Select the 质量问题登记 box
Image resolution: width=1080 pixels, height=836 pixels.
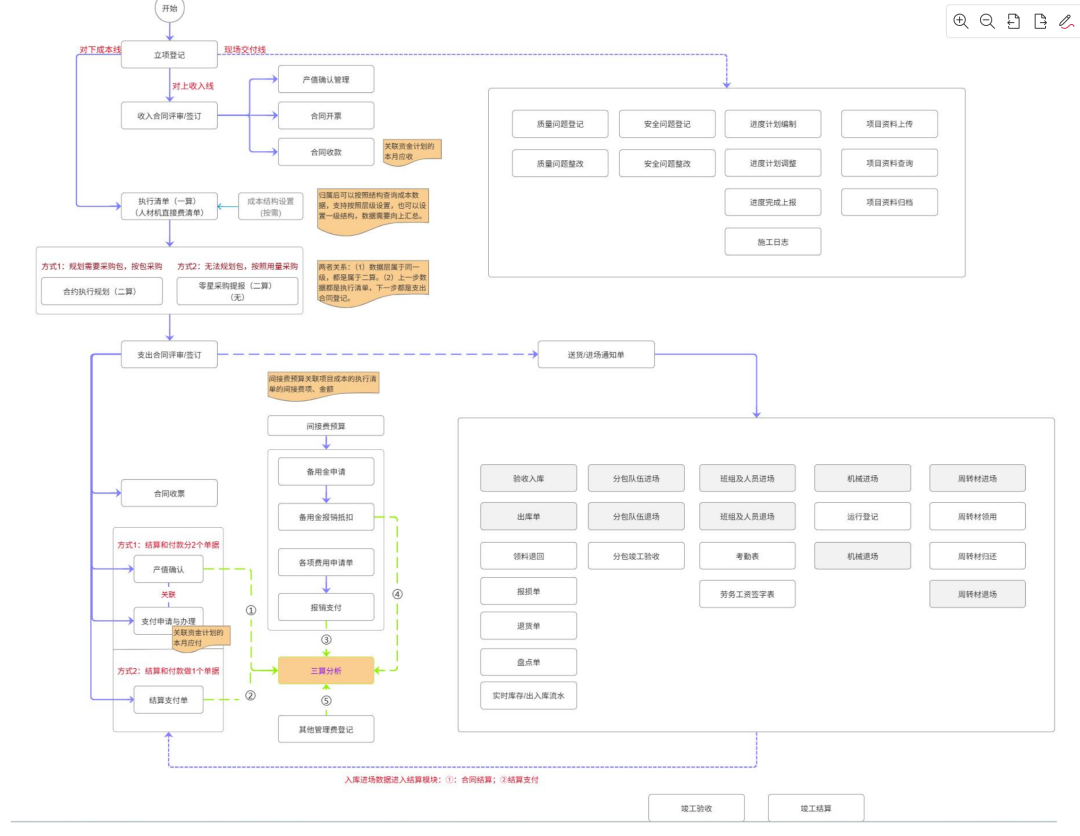[x=560, y=124]
